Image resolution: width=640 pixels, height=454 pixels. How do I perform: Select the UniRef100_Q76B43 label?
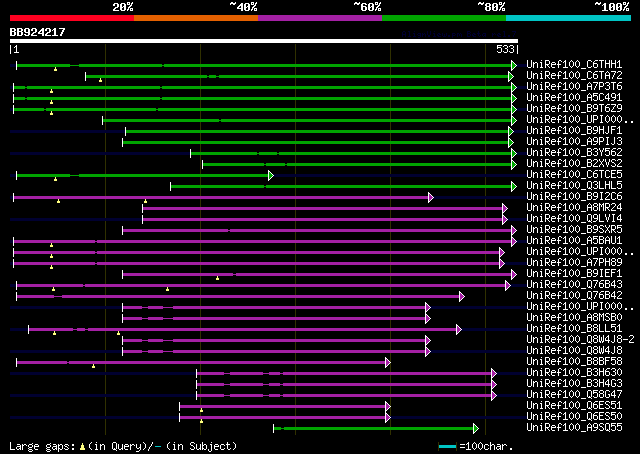[574, 285]
